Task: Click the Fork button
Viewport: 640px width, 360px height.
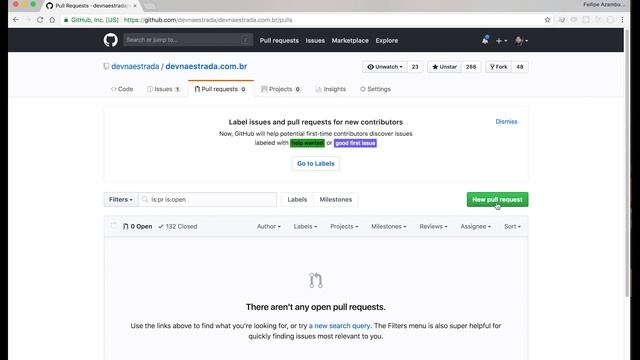Action: [498, 67]
